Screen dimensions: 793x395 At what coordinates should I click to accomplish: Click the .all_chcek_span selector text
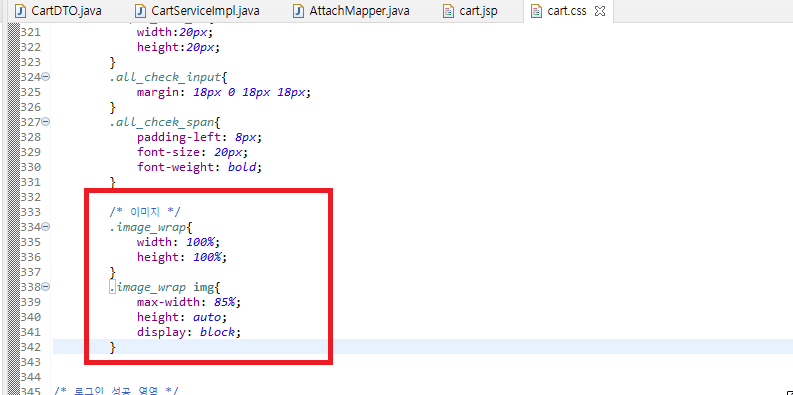162,122
